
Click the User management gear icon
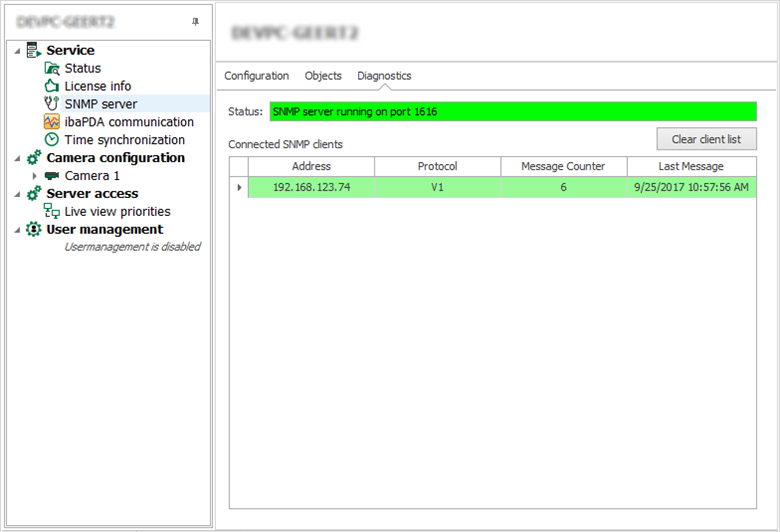point(34,230)
